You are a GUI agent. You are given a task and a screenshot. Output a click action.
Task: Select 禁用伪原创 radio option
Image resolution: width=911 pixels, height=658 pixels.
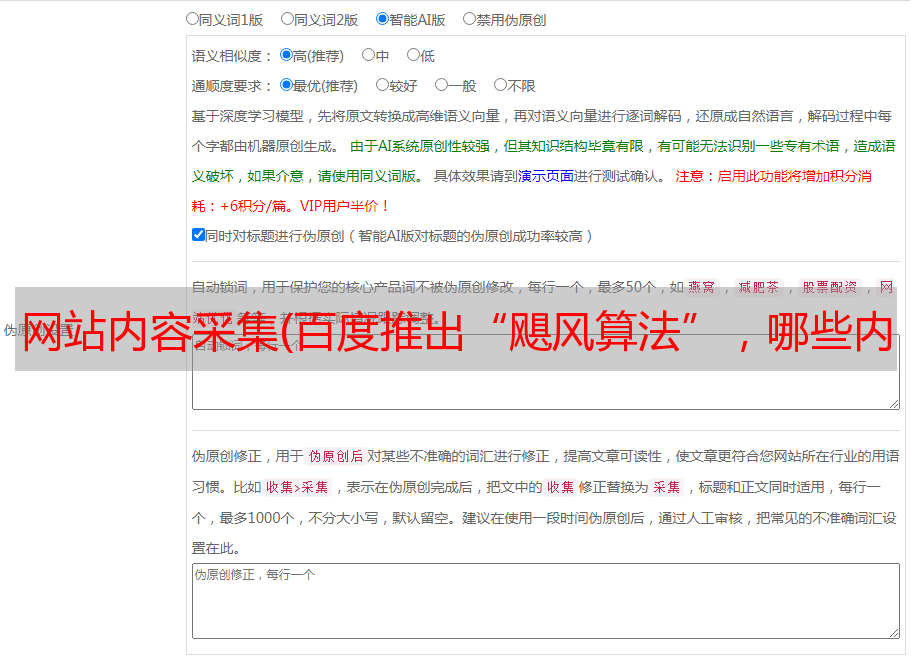(x=469, y=19)
